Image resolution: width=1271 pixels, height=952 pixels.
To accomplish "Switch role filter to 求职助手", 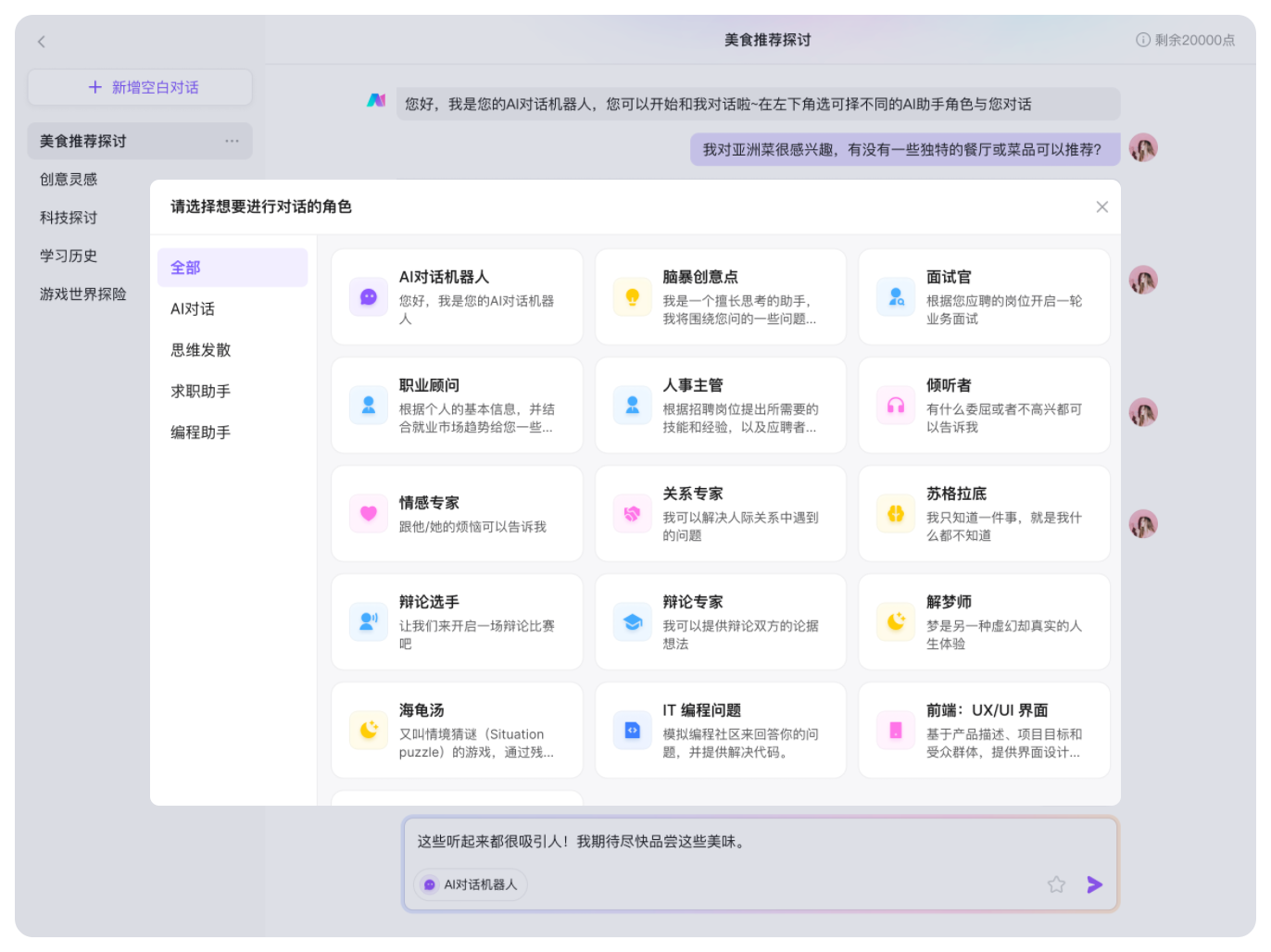I will click(x=201, y=390).
